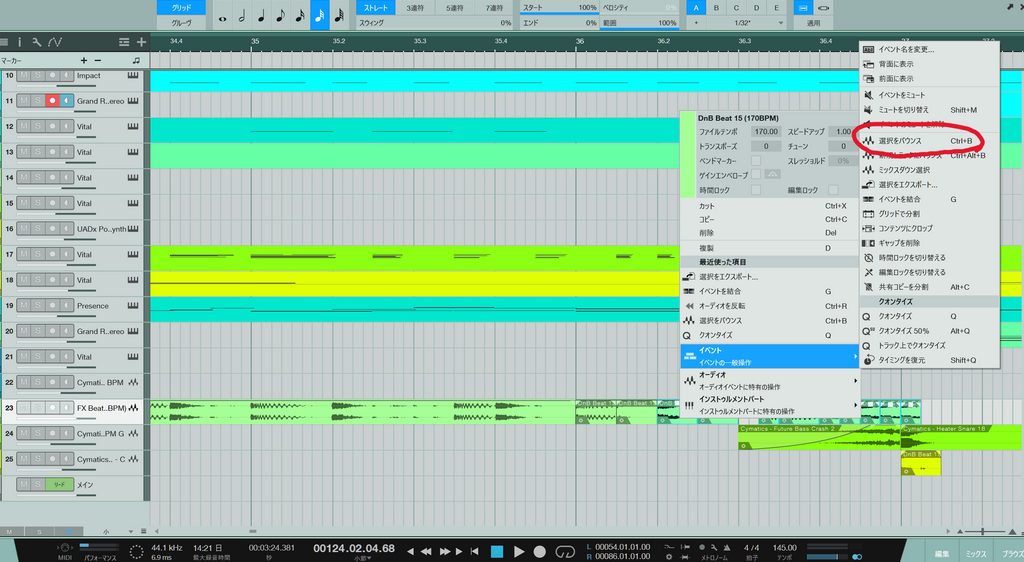Select quantize preset B

coord(716,8)
